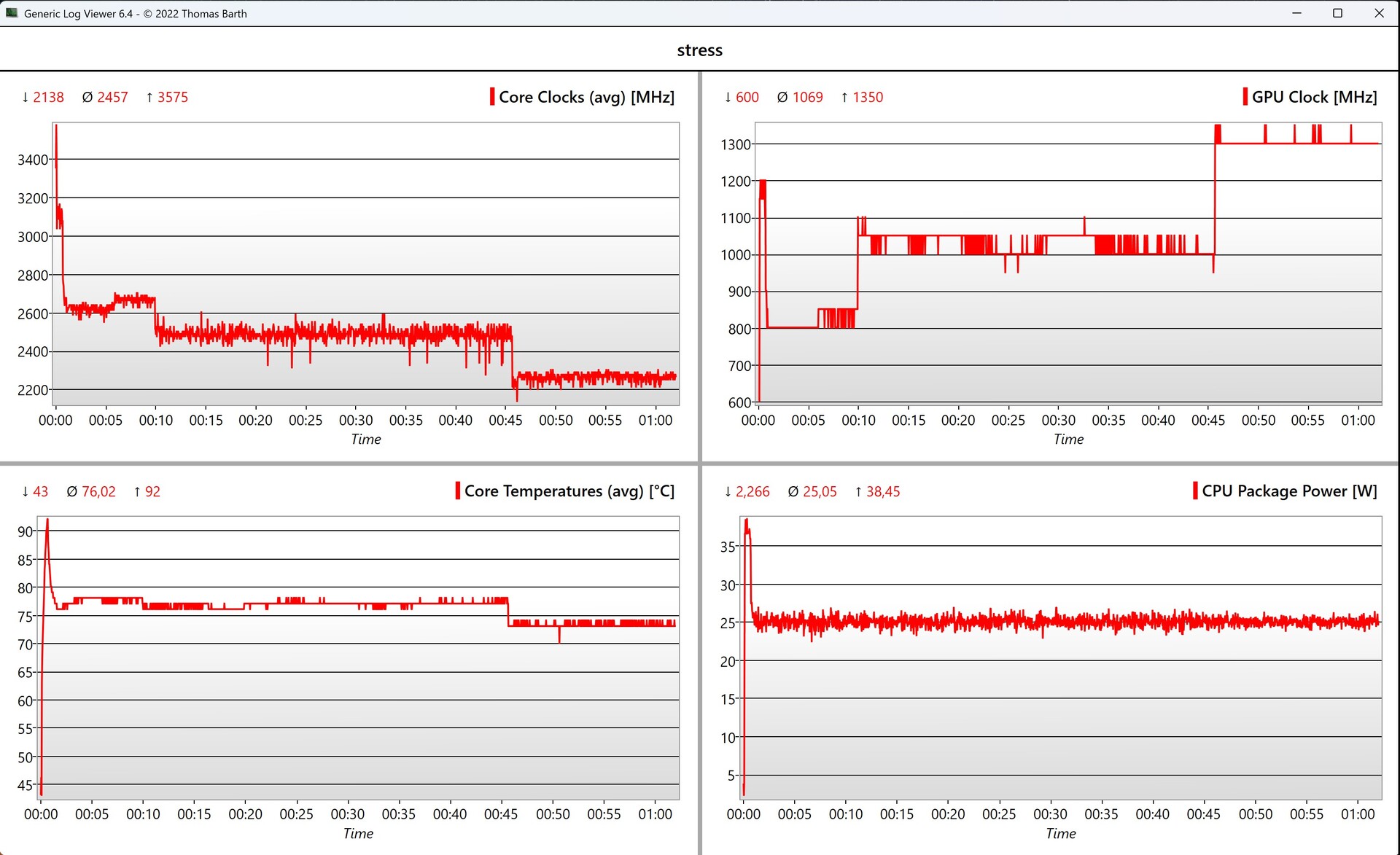Click the red Core Clocks legend swatch
Screen dimensions: 1400x855
492,97
